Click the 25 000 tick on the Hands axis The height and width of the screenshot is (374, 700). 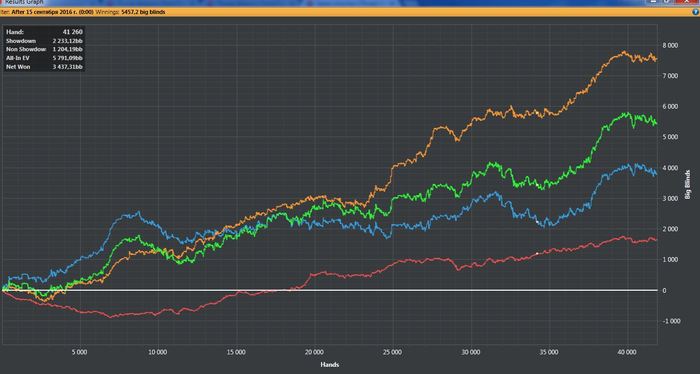click(392, 352)
